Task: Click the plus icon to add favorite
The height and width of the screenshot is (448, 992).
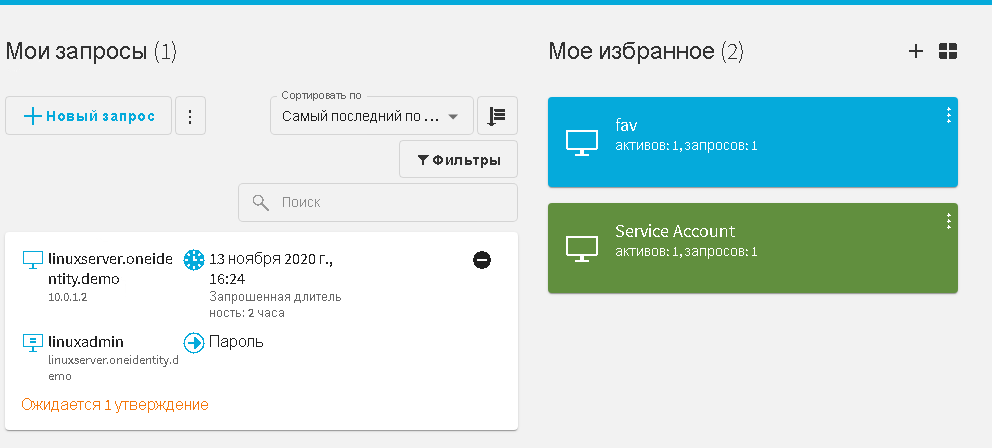Action: [x=915, y=51]
